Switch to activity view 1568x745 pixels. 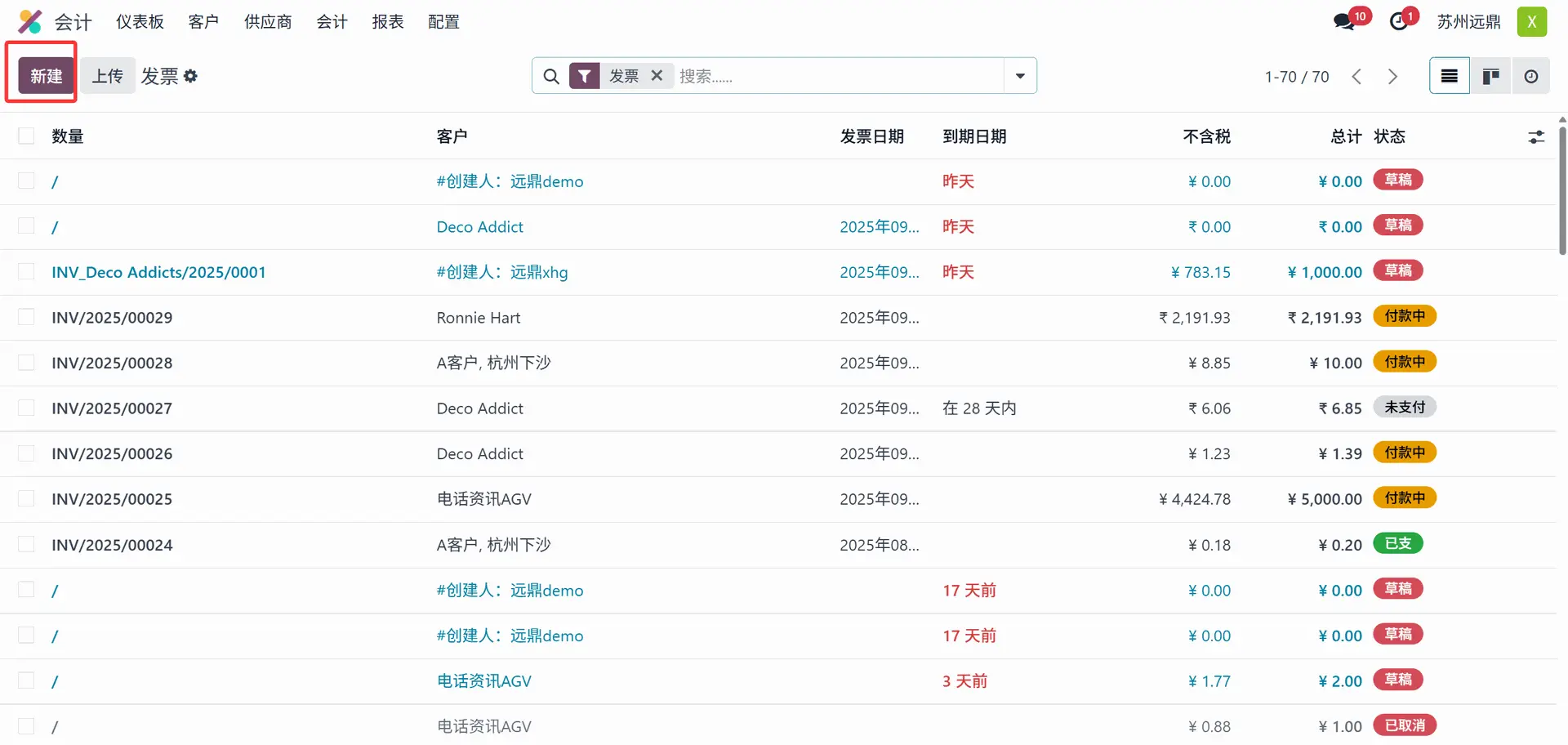[1530, 76]
